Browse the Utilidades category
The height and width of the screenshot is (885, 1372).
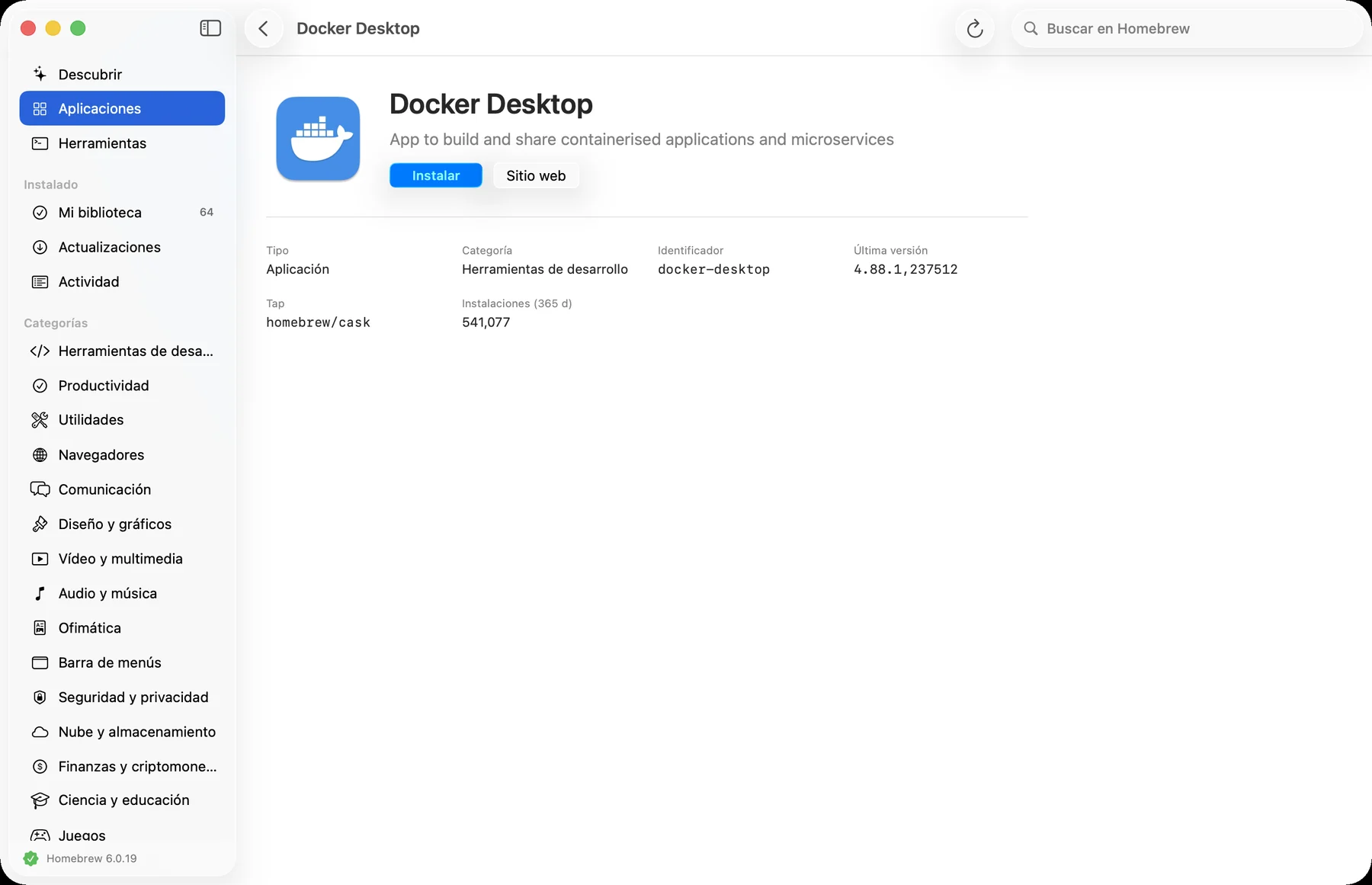pyautogui.click(x=122, y=420)
